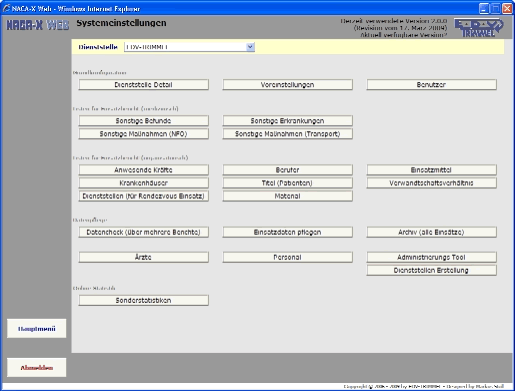Open Anwesende Kräfte list
Screen dimensions: 515x391
click(x=144, y=170)
